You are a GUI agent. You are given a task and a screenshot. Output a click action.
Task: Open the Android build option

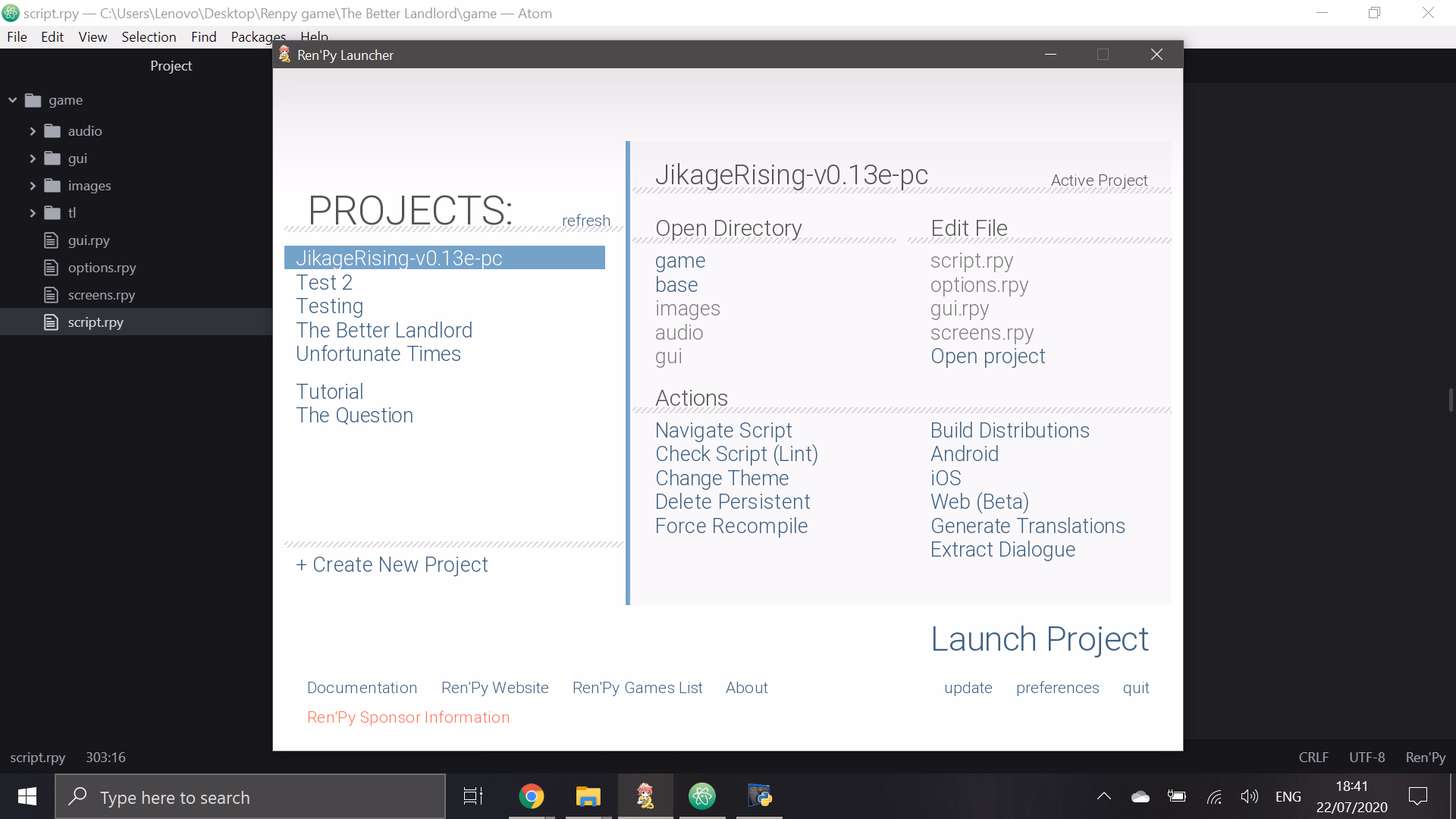pyautogui.click(x=964, y=454)
